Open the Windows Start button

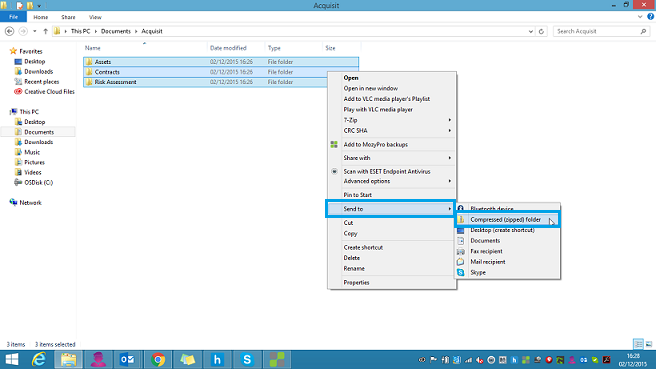click(x=12, y=359)
